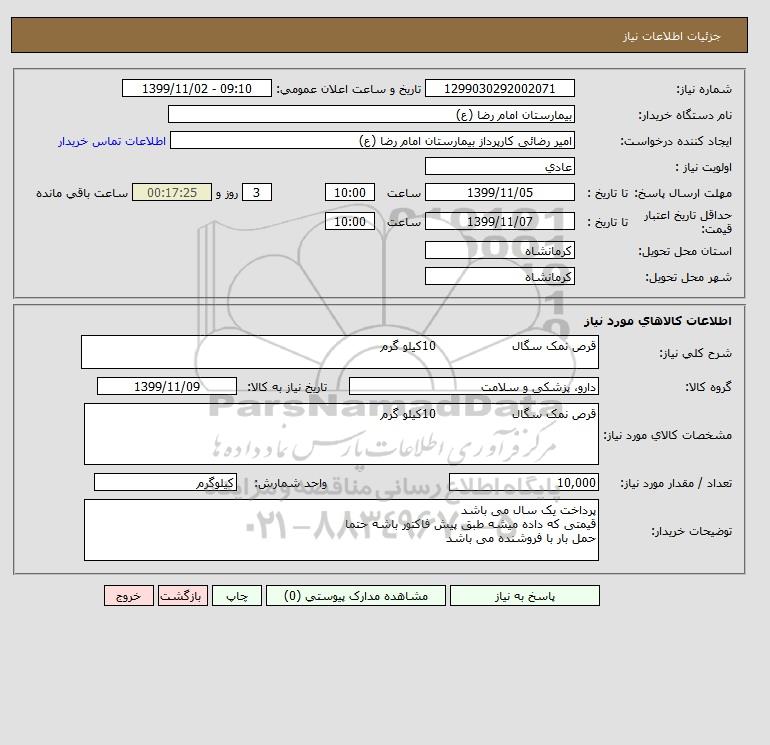770x745 pixels.
Task: Click remaining time countdown 00:17:25
Action: tap(172, 193)
